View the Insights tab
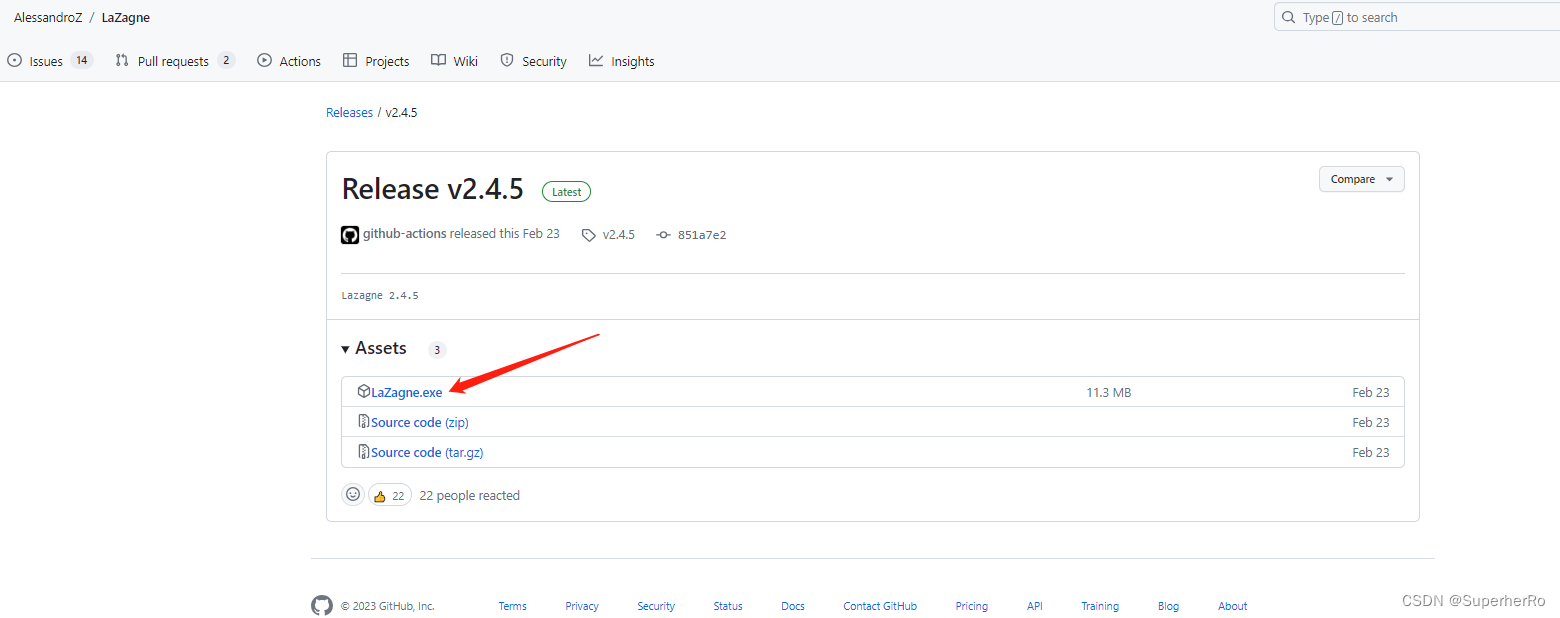 [x=621, y=61]
